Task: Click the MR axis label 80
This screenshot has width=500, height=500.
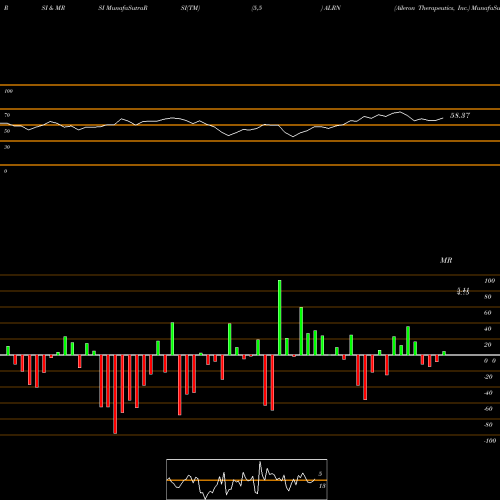Action: pyautogui.click(x=488, y=297)
